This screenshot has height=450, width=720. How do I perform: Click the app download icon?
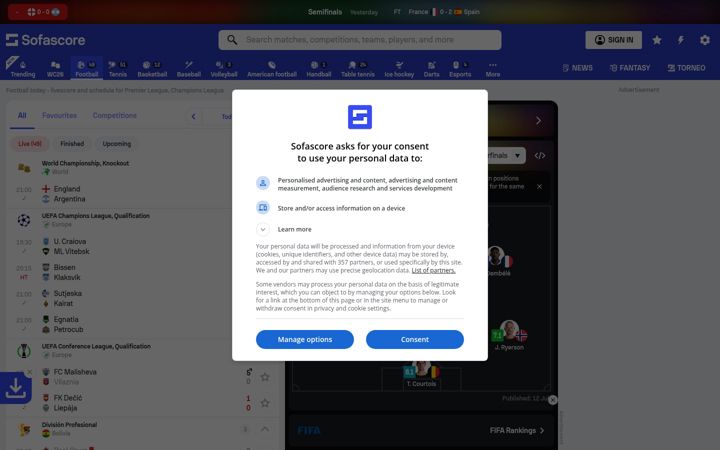click(16, 388)
